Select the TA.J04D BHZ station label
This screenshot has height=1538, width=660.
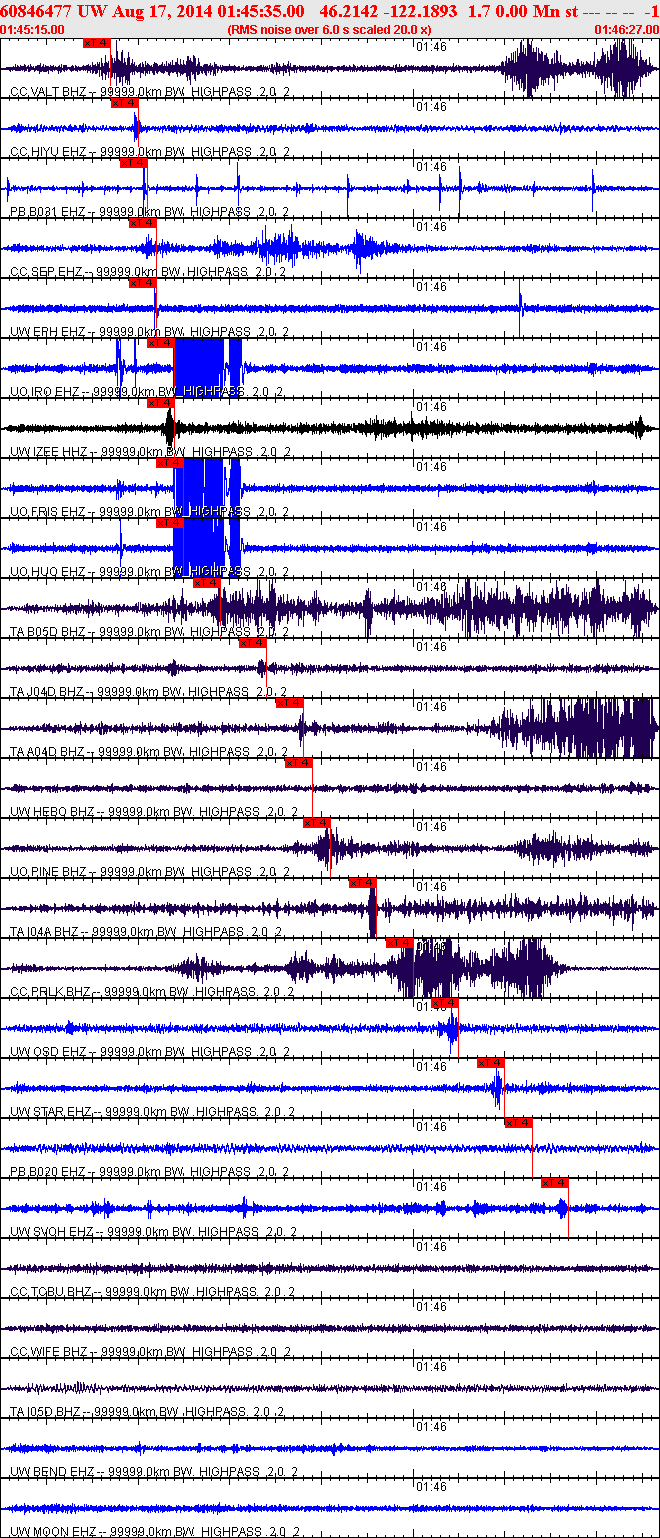tap(49, 692)
